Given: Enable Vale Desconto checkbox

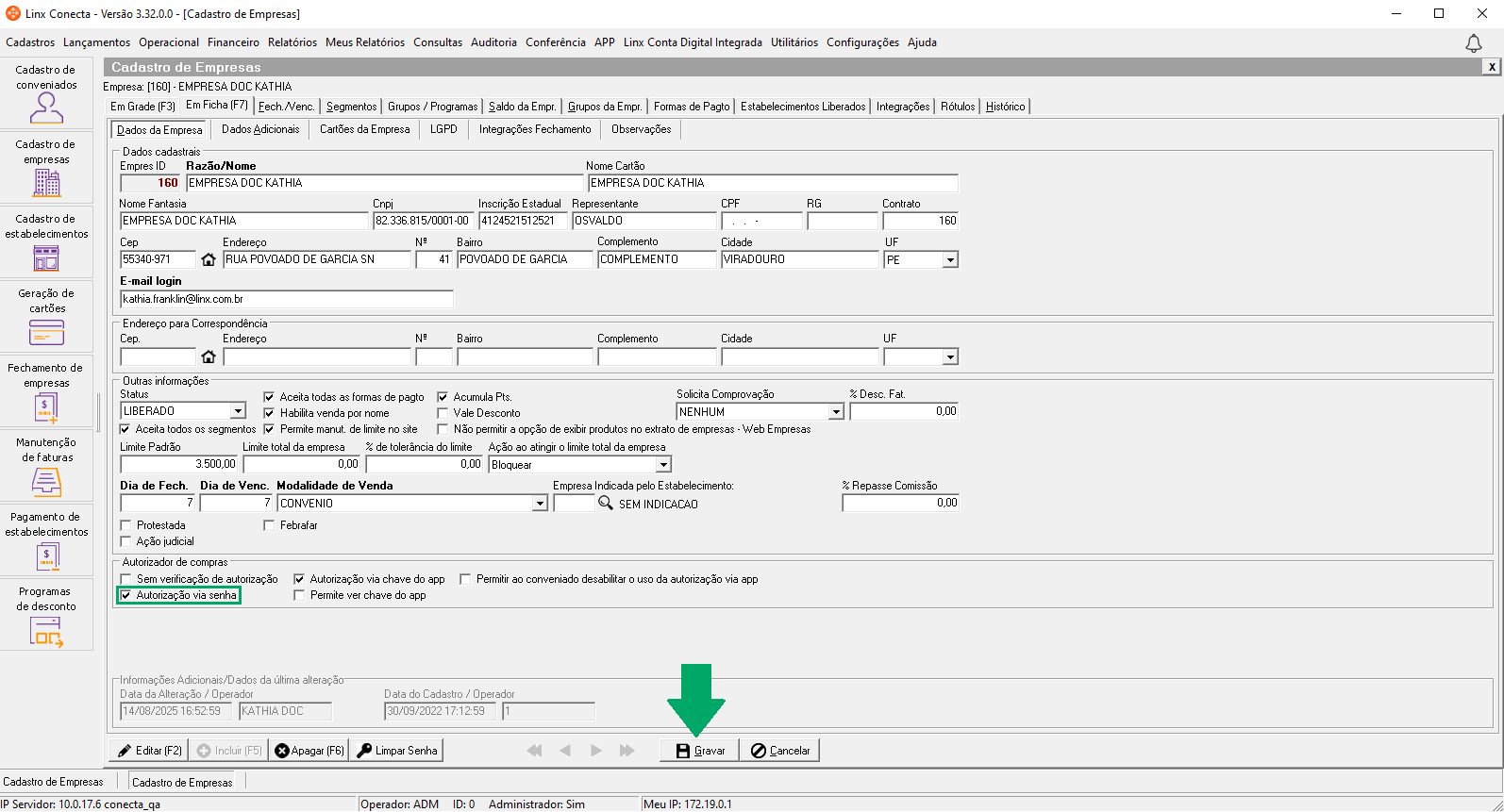Looking at the screenshot, I should click(x=443, y=413).
